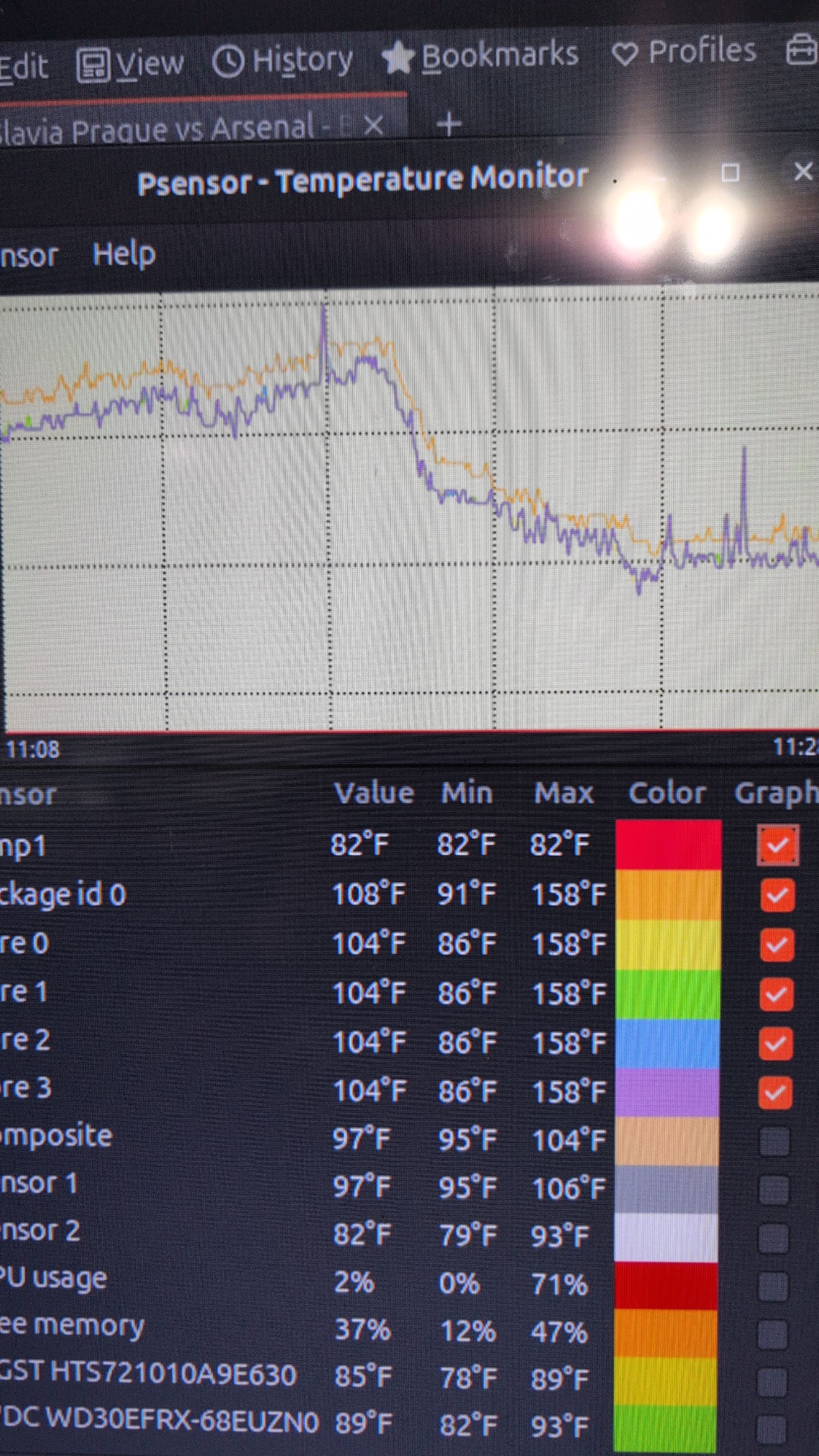Click the blue color swatch for Core 2
Screen dimensions: 819x1456
tap(667, 1043)
